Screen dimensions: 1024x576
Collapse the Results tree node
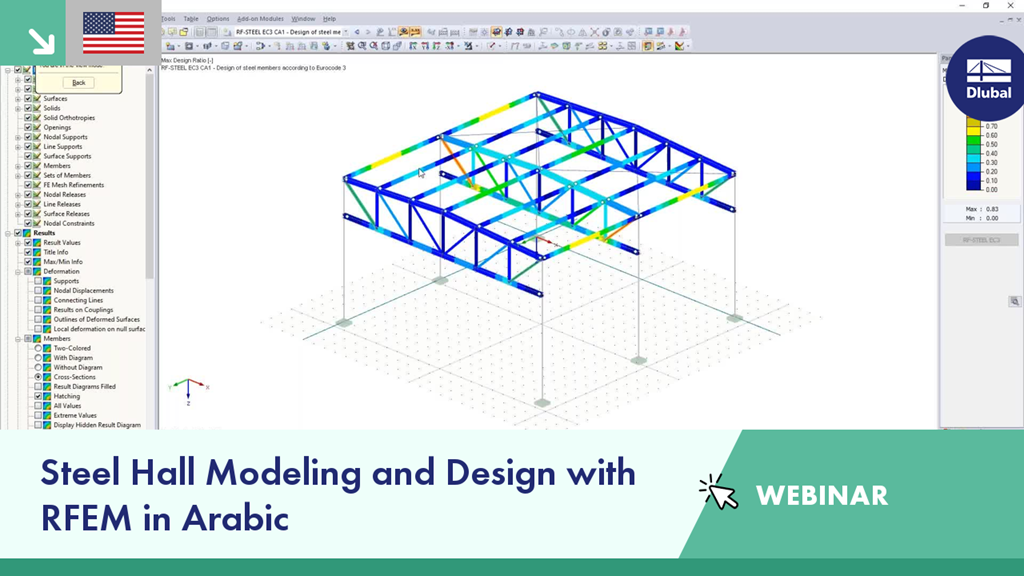pos(8,233)
